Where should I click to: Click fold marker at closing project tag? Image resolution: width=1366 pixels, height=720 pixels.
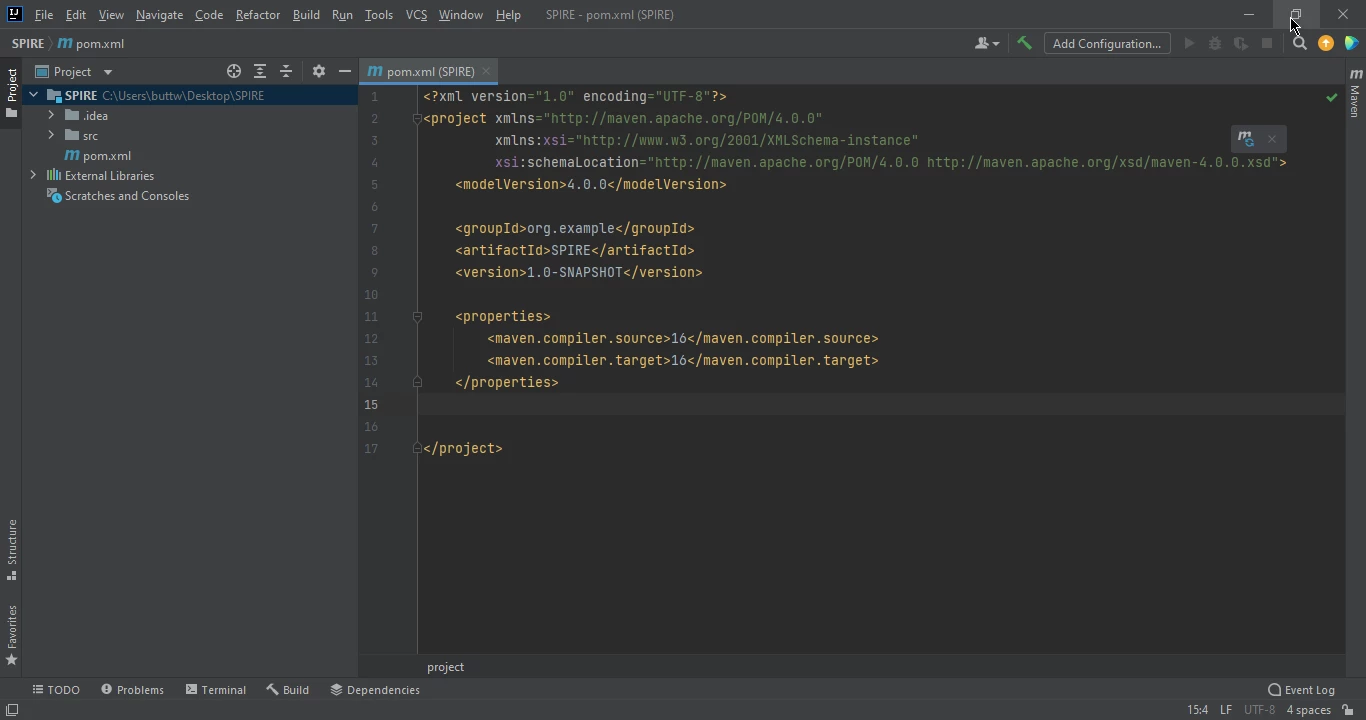tap(417, 449)
